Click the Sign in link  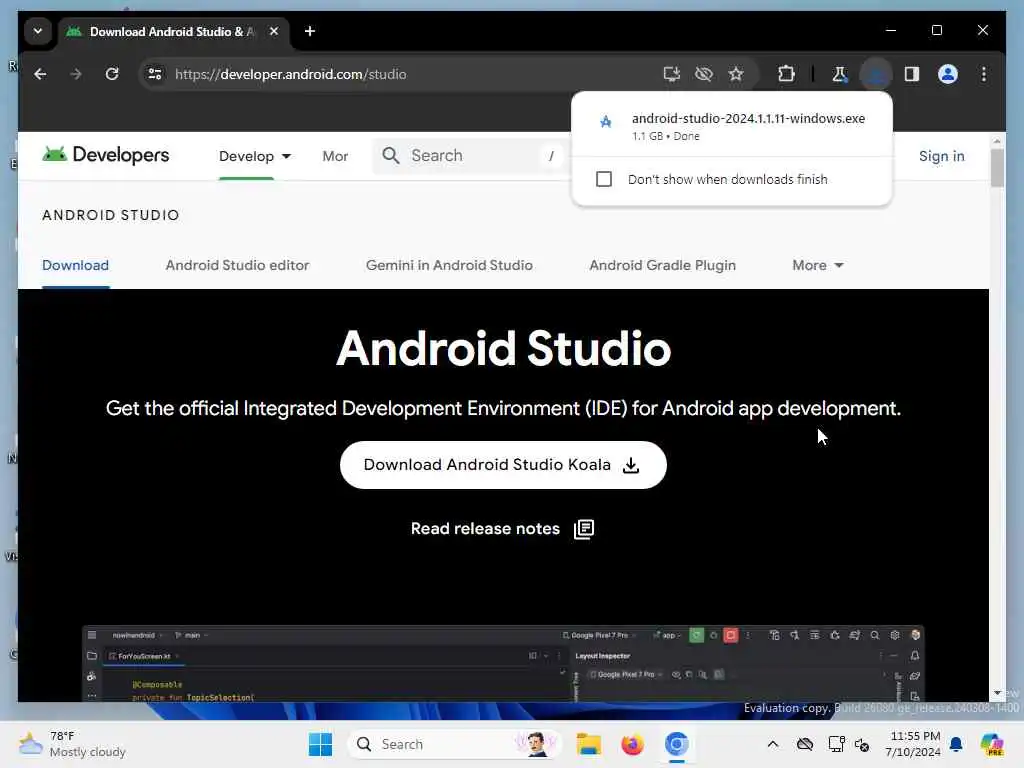[x=941, y=156]
